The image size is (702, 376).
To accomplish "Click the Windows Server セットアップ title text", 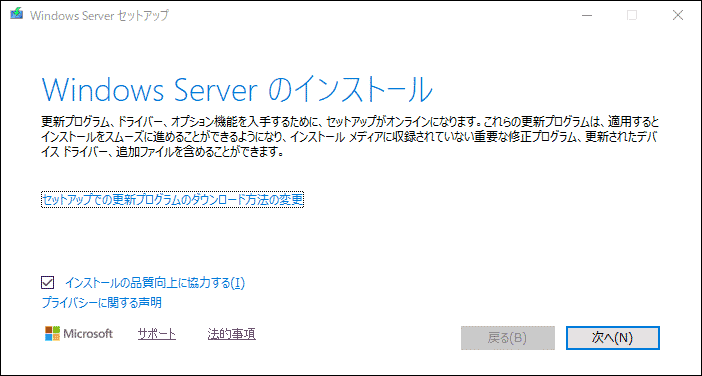I will pyautogui.click(x=99, y=15).
